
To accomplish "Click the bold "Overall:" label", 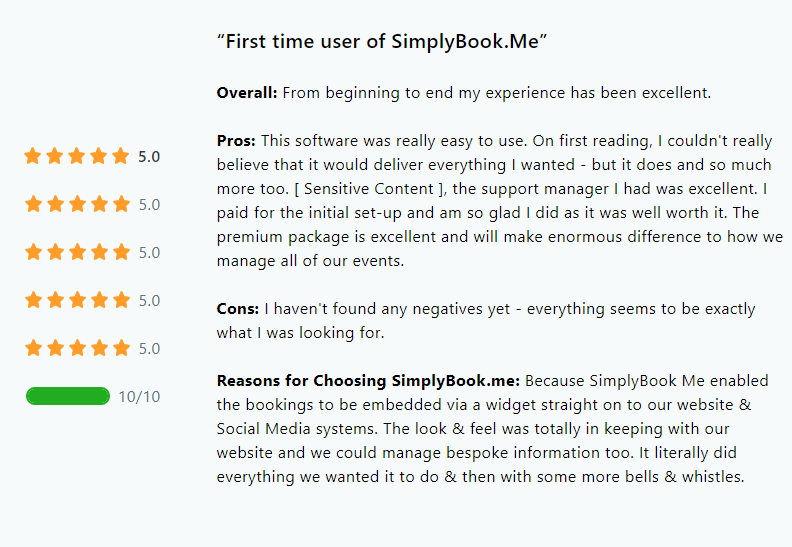I will tap(247, 93).
